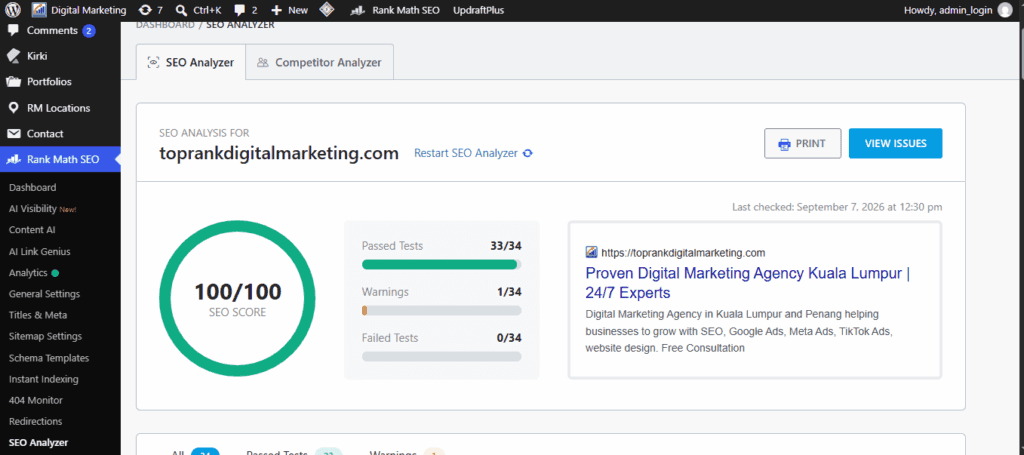
Task: Open Rank Math Dashboard submenu item
Action: point(33,187)
